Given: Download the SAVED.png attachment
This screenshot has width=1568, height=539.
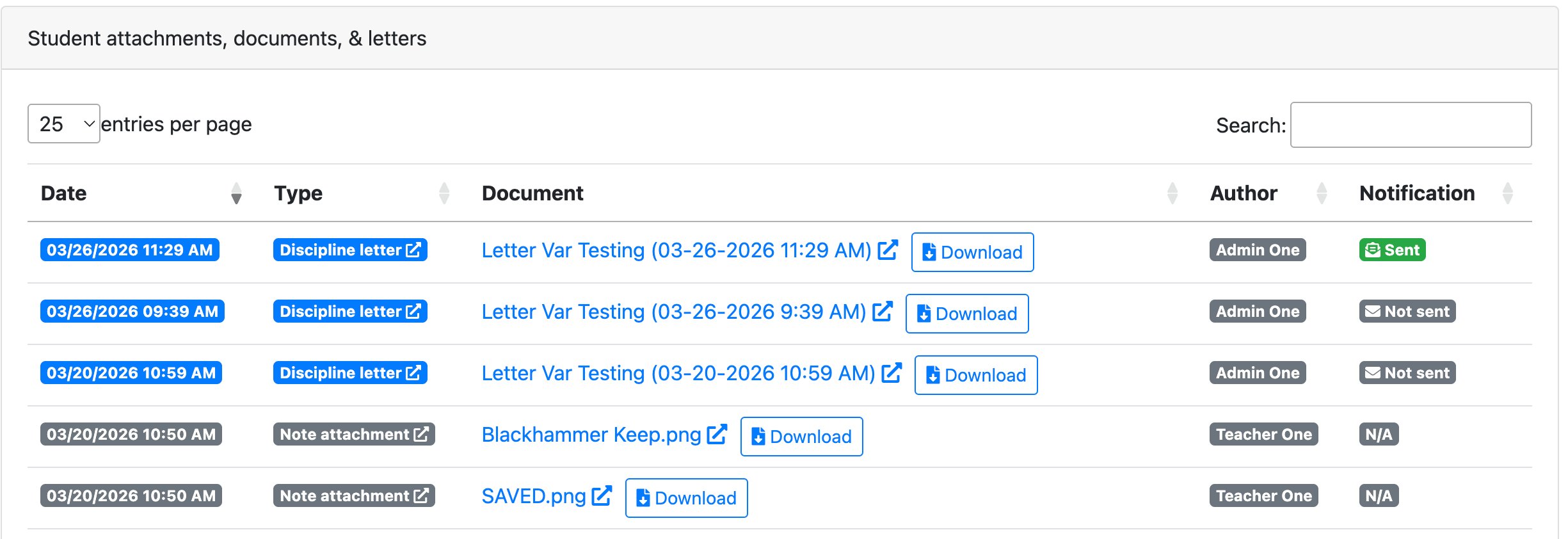Looking at the screenshot, I should coord(686,498).
